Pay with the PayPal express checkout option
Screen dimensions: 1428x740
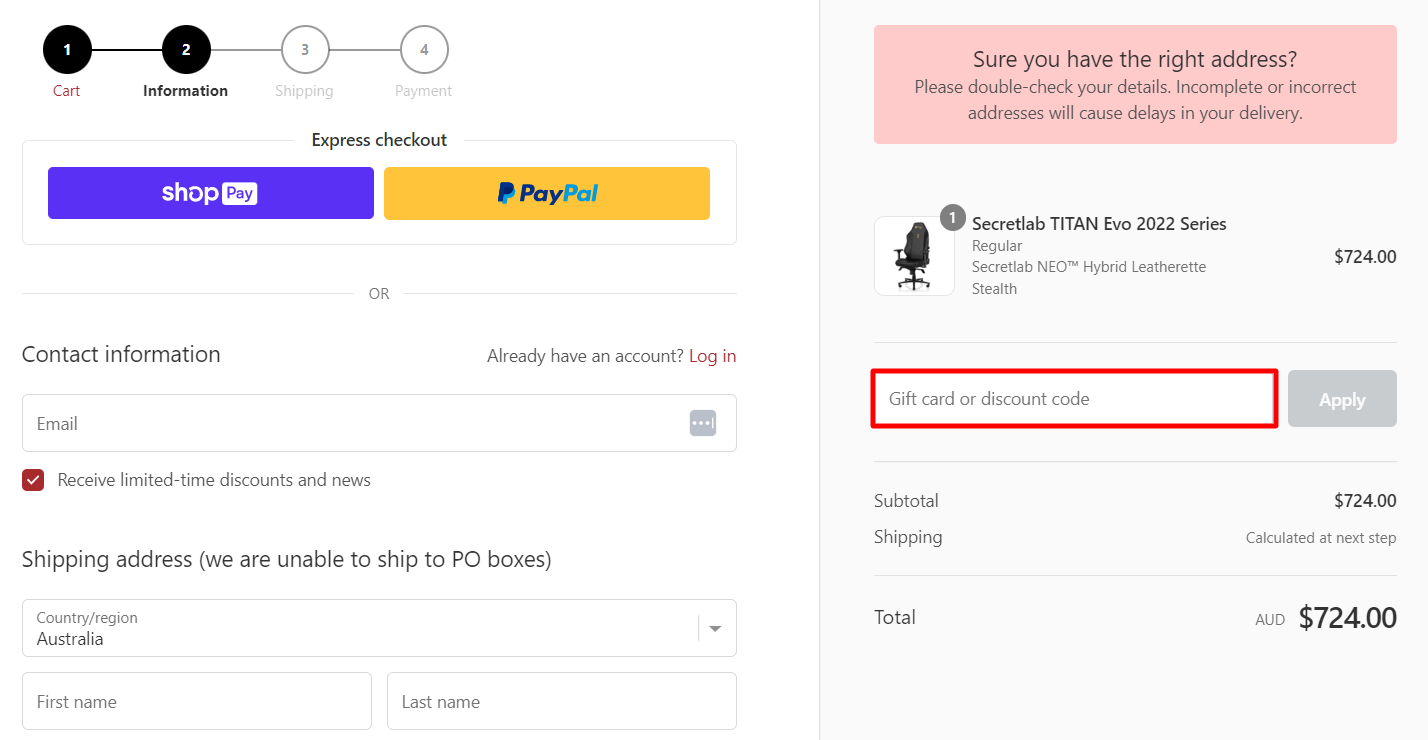click(546, 192)
